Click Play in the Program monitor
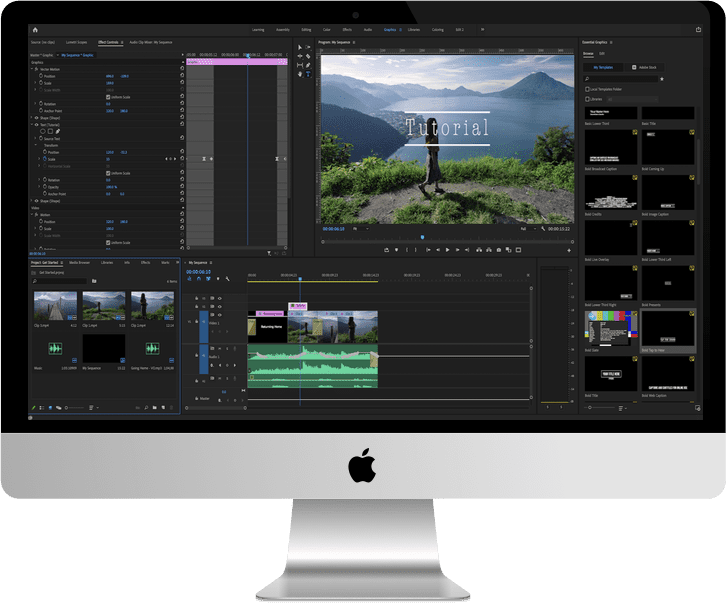 coord(447,250)
